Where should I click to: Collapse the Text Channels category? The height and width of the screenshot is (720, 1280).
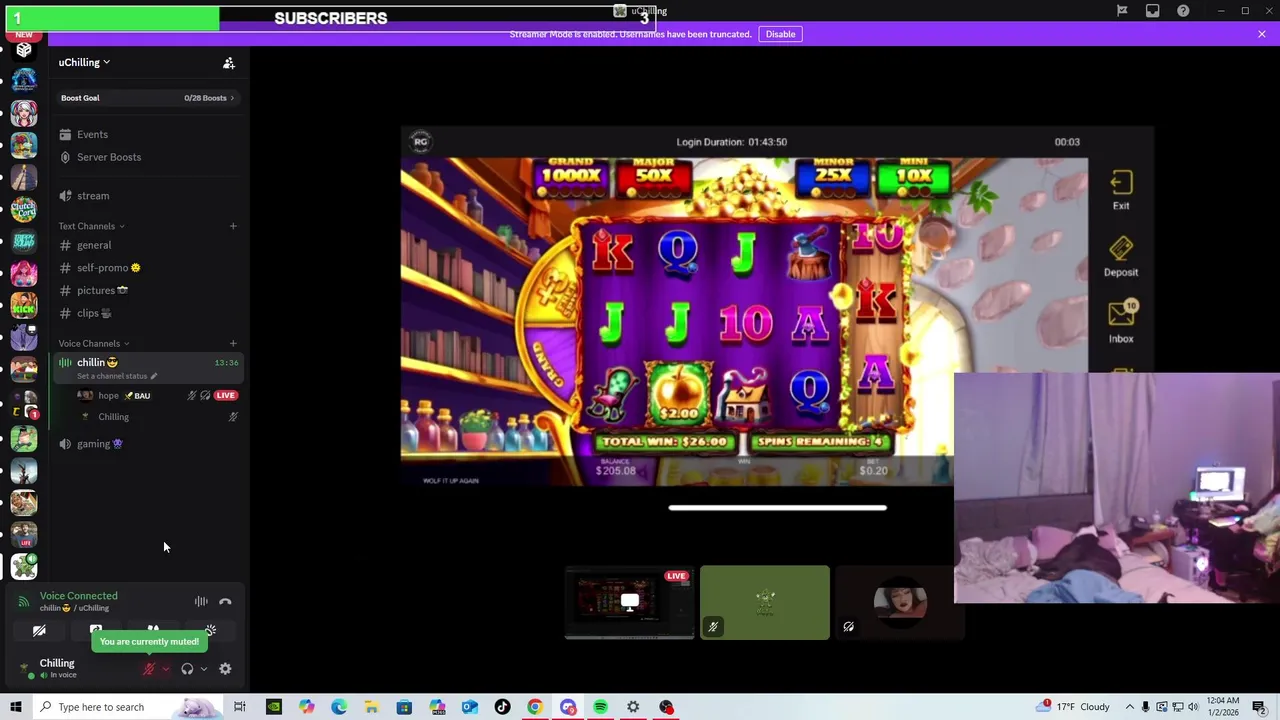[x=92, y=226]
